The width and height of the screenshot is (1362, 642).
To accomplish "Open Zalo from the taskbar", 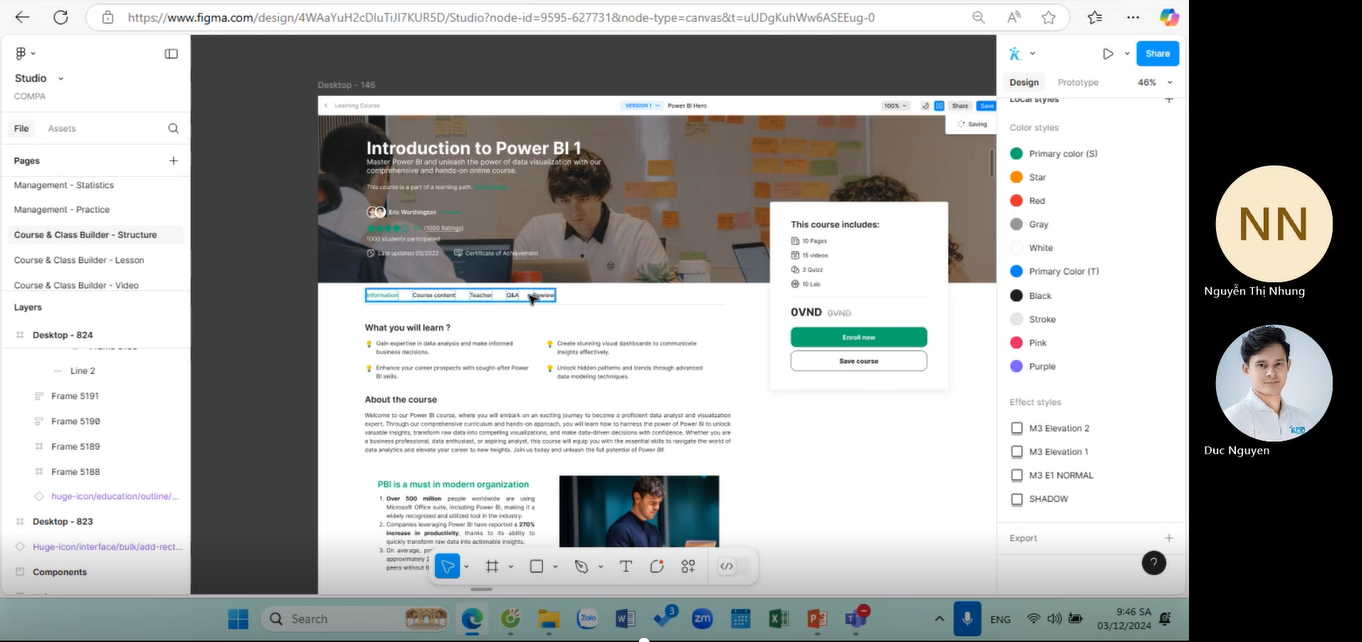I will [587, 619].
